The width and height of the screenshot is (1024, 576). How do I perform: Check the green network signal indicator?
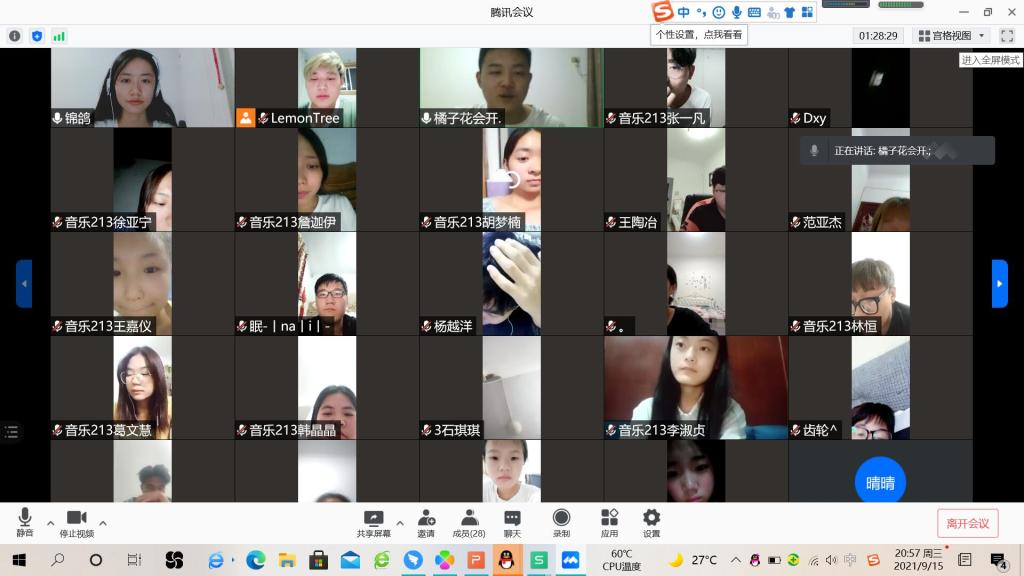coord(59,36)
